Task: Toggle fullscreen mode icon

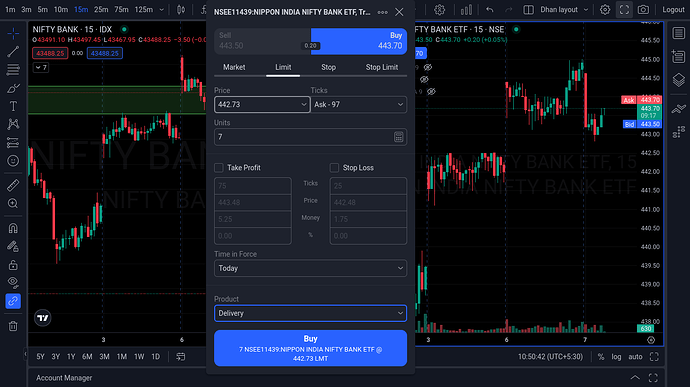Action: [624, 10]
